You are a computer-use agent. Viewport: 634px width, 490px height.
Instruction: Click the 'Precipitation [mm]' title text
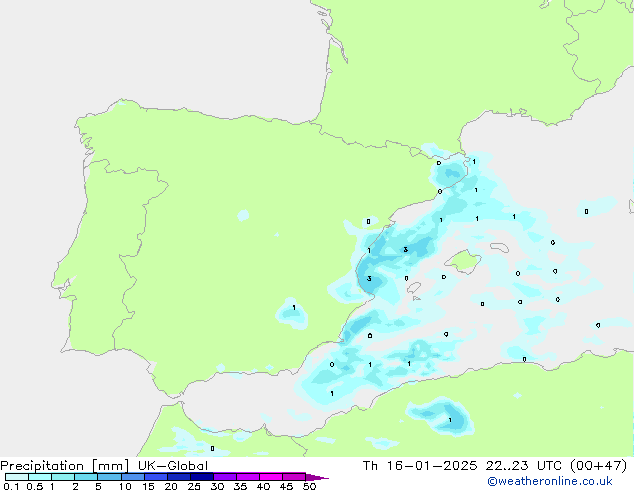(65, 466)
